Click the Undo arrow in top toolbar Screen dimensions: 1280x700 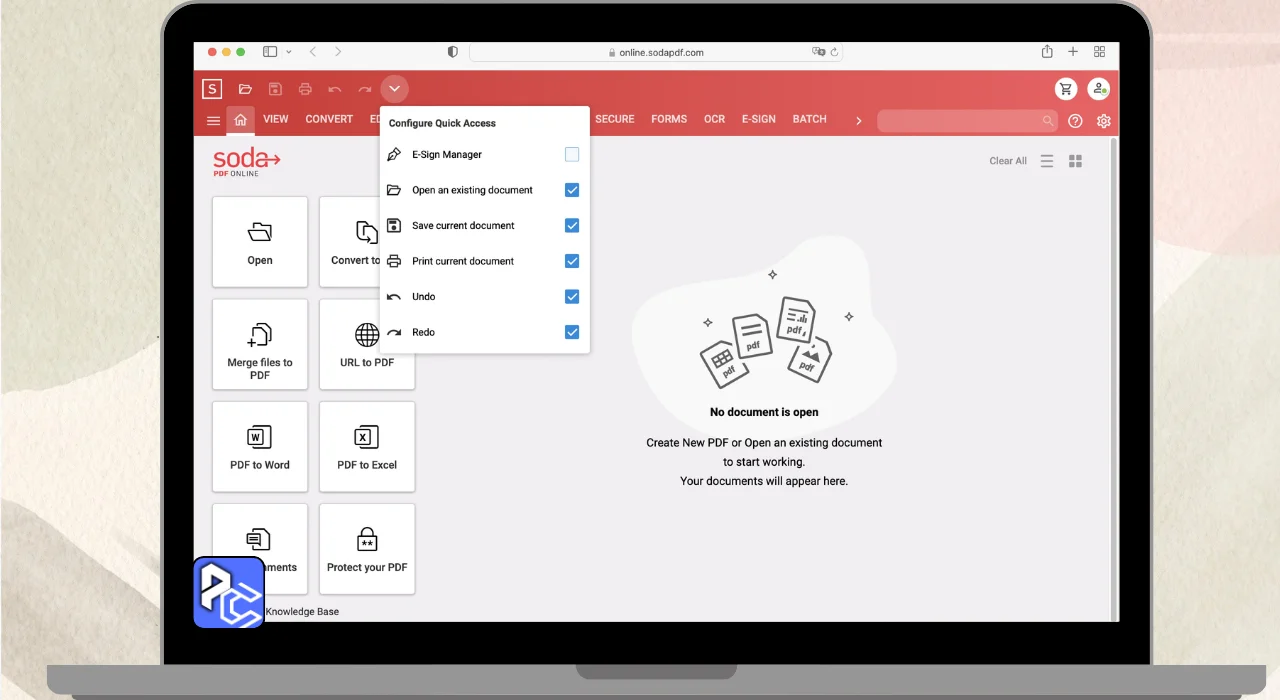click(x=335, y=90)
